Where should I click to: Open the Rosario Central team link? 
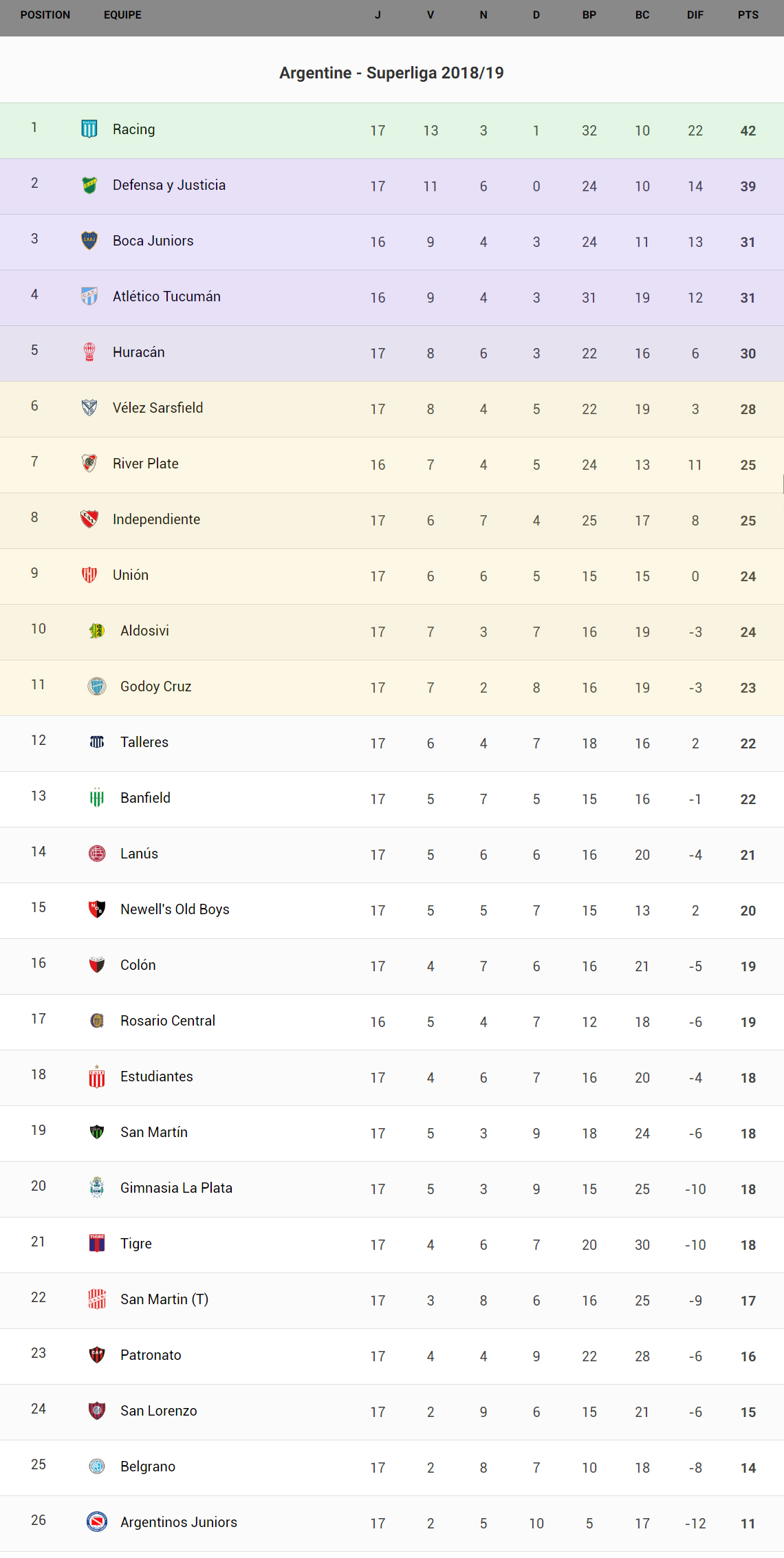pos(168,1021)
